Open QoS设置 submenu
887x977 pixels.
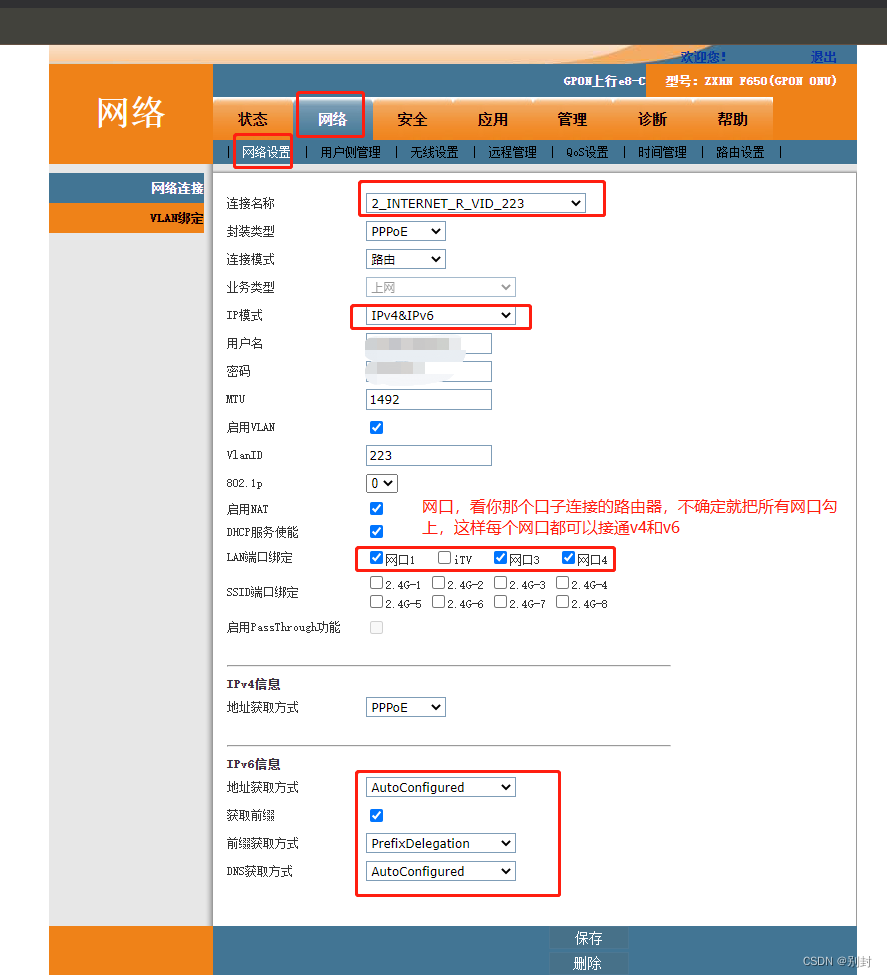pos(587,152)
